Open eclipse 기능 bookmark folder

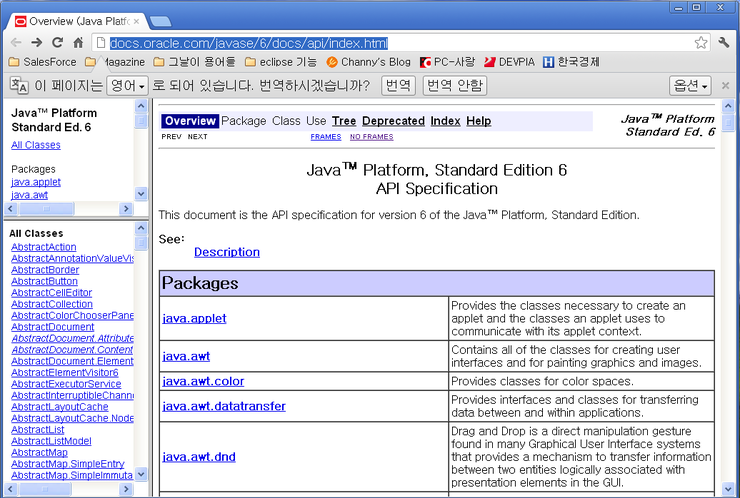click(x=281, y=62)
